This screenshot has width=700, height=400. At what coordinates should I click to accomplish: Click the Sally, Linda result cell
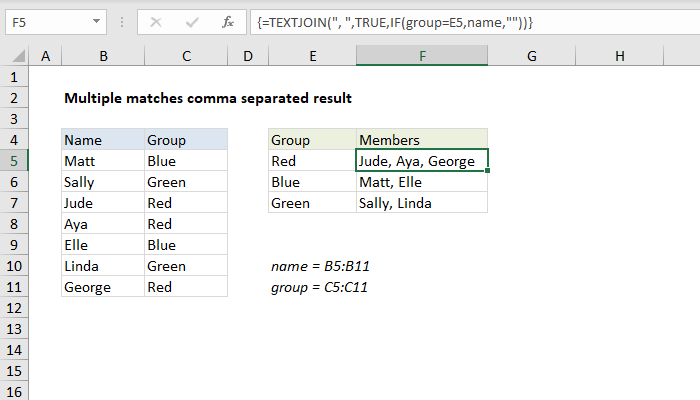pos(422,203)
